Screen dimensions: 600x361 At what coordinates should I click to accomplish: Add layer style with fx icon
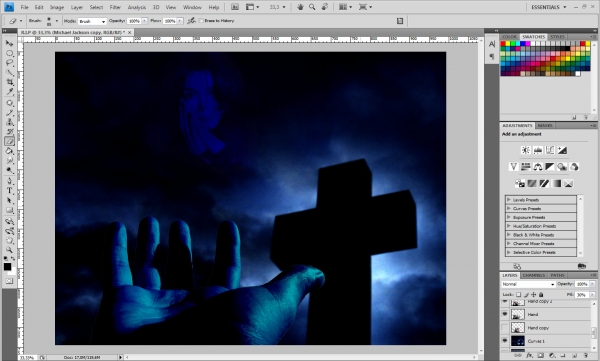529,356
